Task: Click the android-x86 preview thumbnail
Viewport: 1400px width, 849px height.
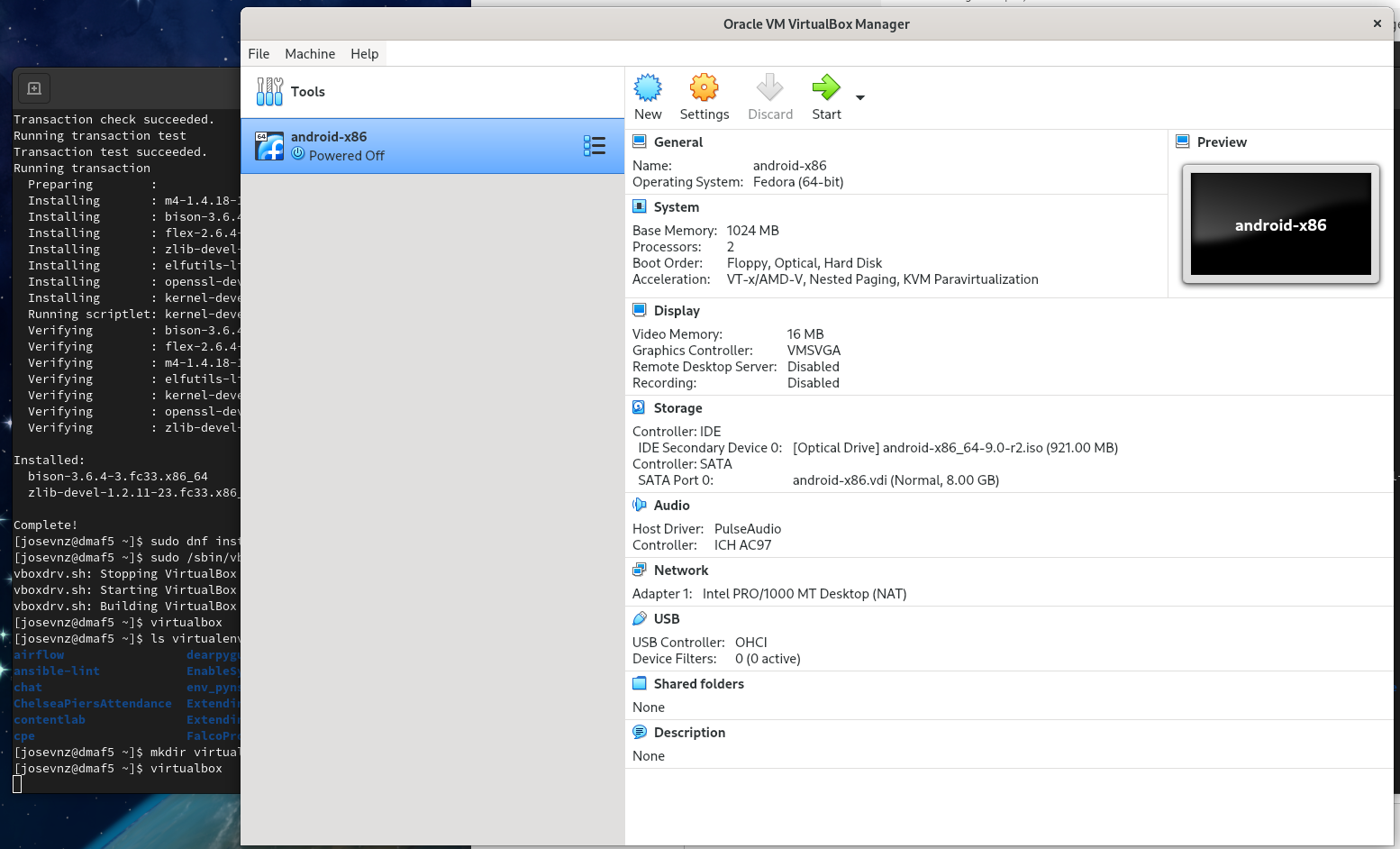Action: [1280, 224]
